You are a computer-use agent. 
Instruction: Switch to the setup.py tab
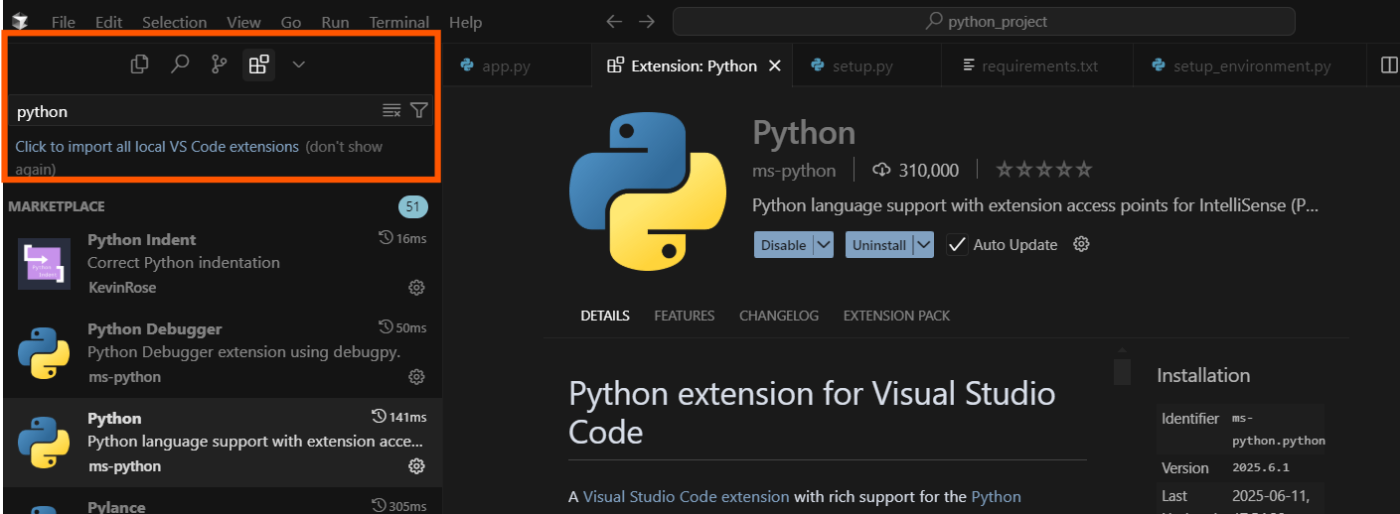(867, 66)
